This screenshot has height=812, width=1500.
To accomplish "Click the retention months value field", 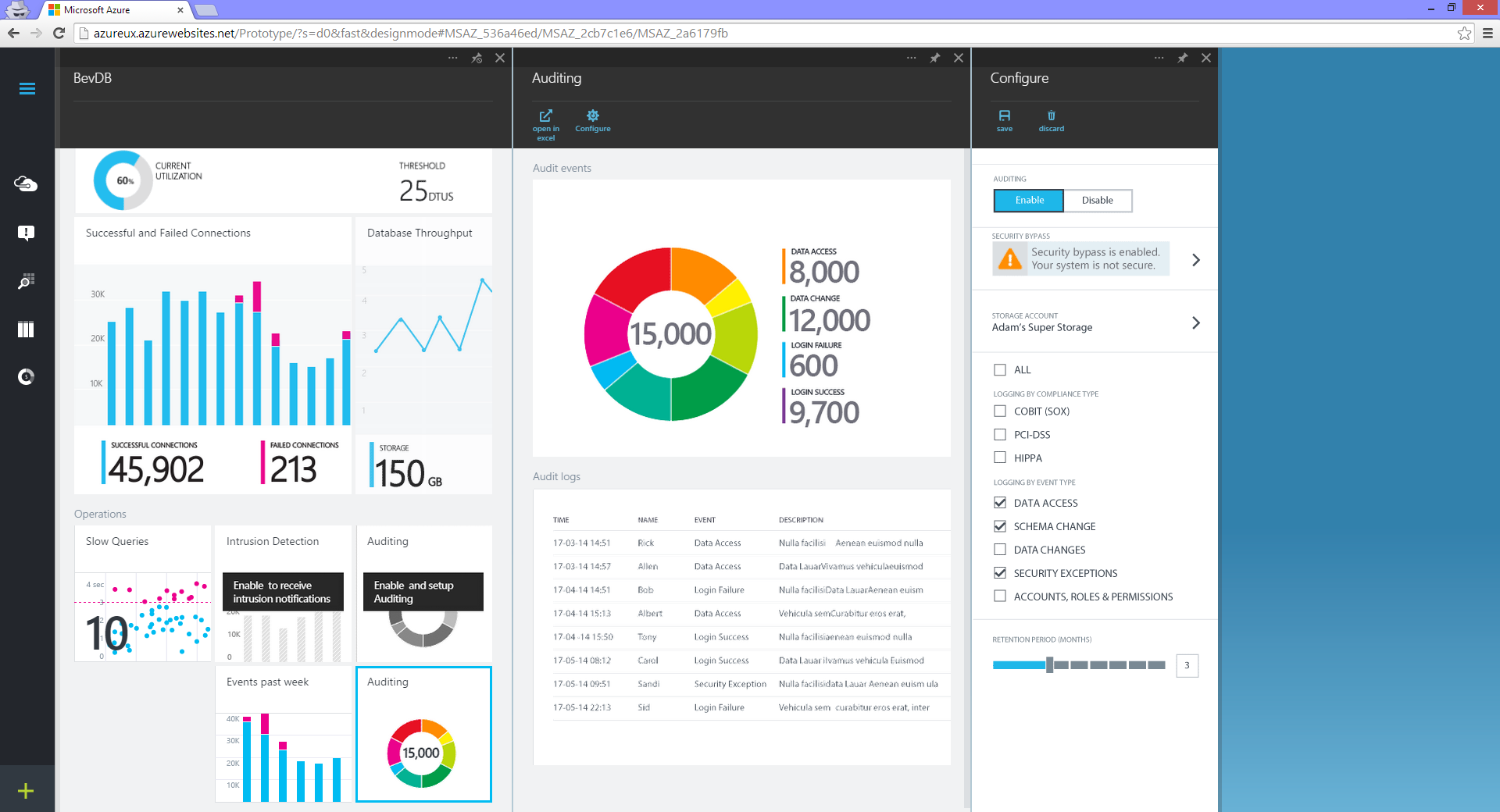I will coord(1187,665).
